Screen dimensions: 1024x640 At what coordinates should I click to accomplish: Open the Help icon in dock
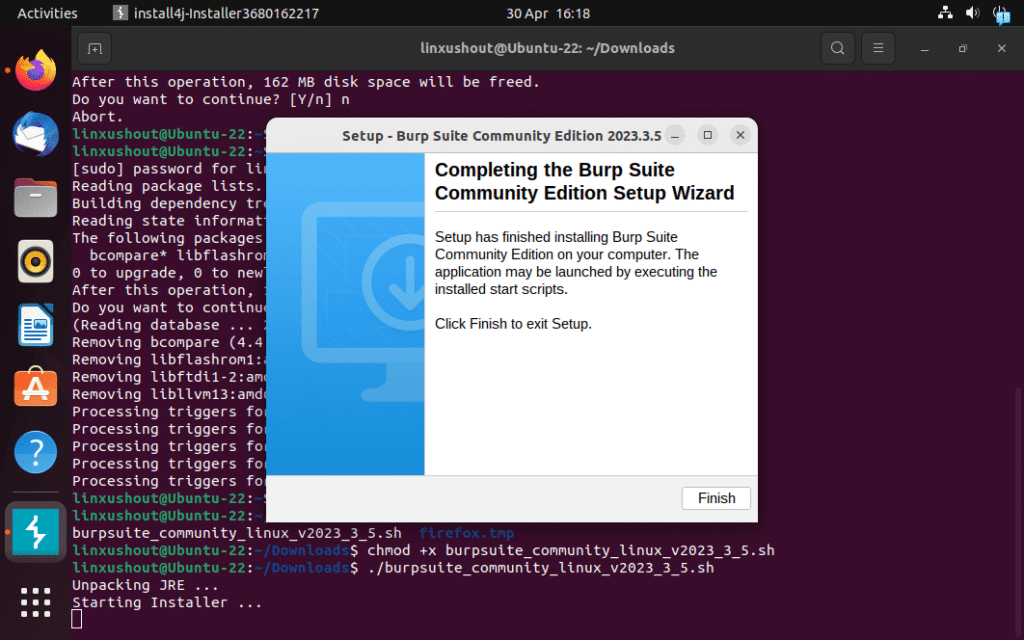point(36,452)
